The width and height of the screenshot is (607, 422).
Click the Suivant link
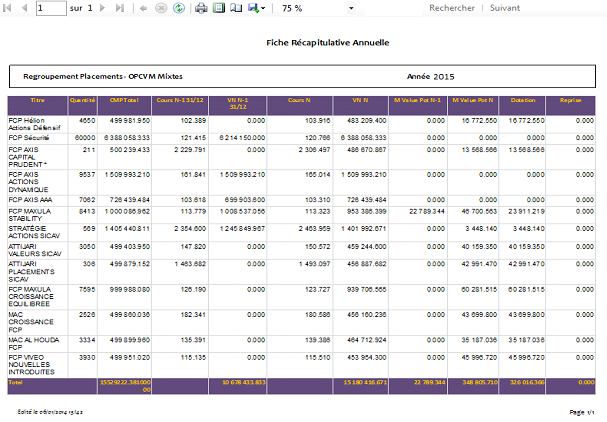[x=505, y=8]
